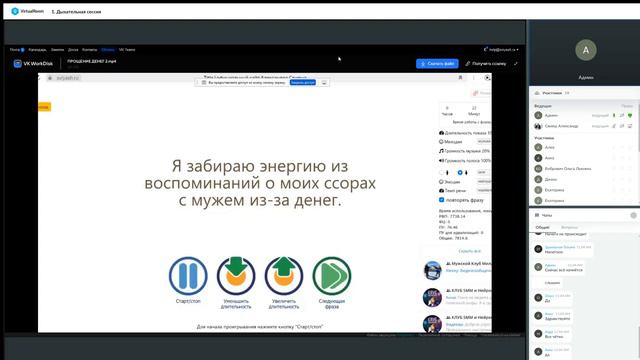
Task: Click the round button in Чаты header
Action: 633,215
